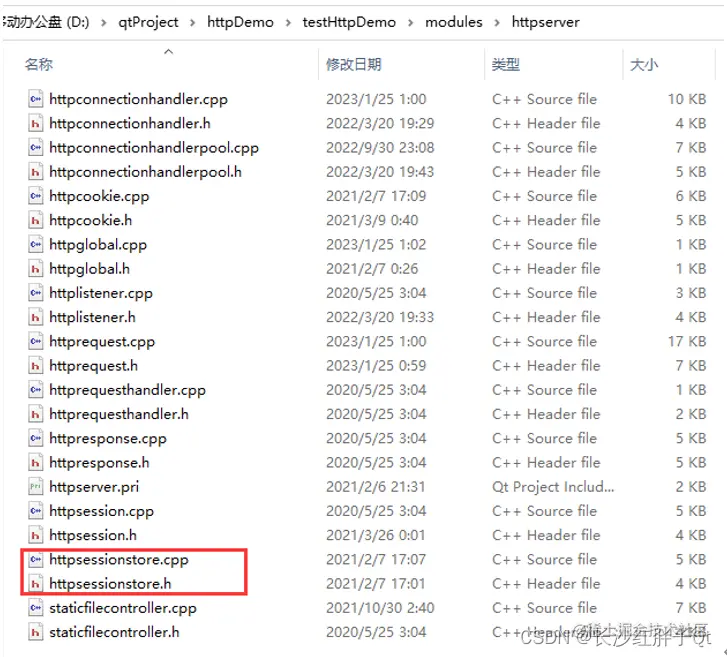Image resolution: width=727 pixels, height=657 pixels.
Task: Click the httprequest.cpp file icon
Action: click(36, 341)
